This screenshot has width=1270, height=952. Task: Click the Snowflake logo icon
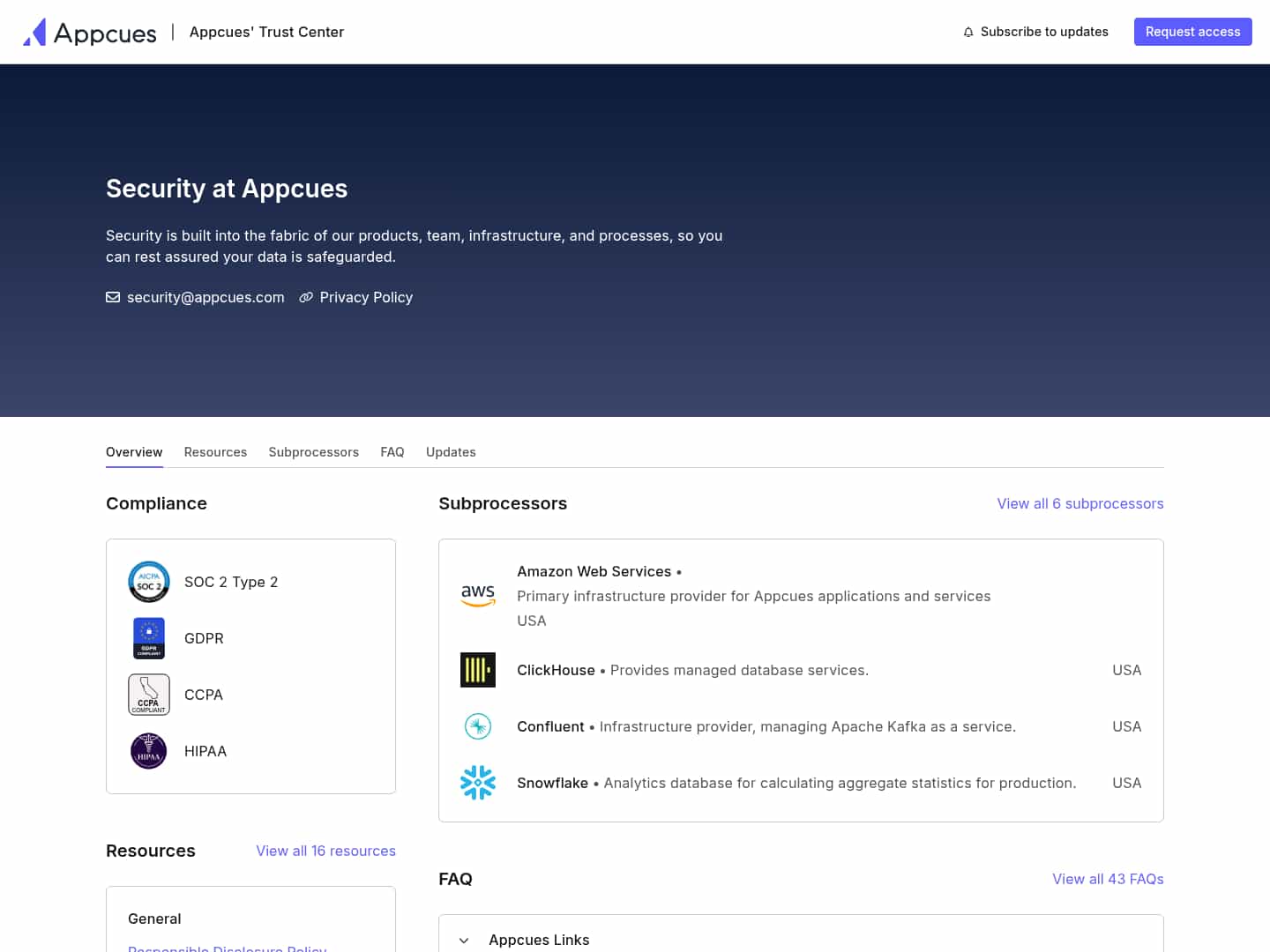tap(478, 783)
